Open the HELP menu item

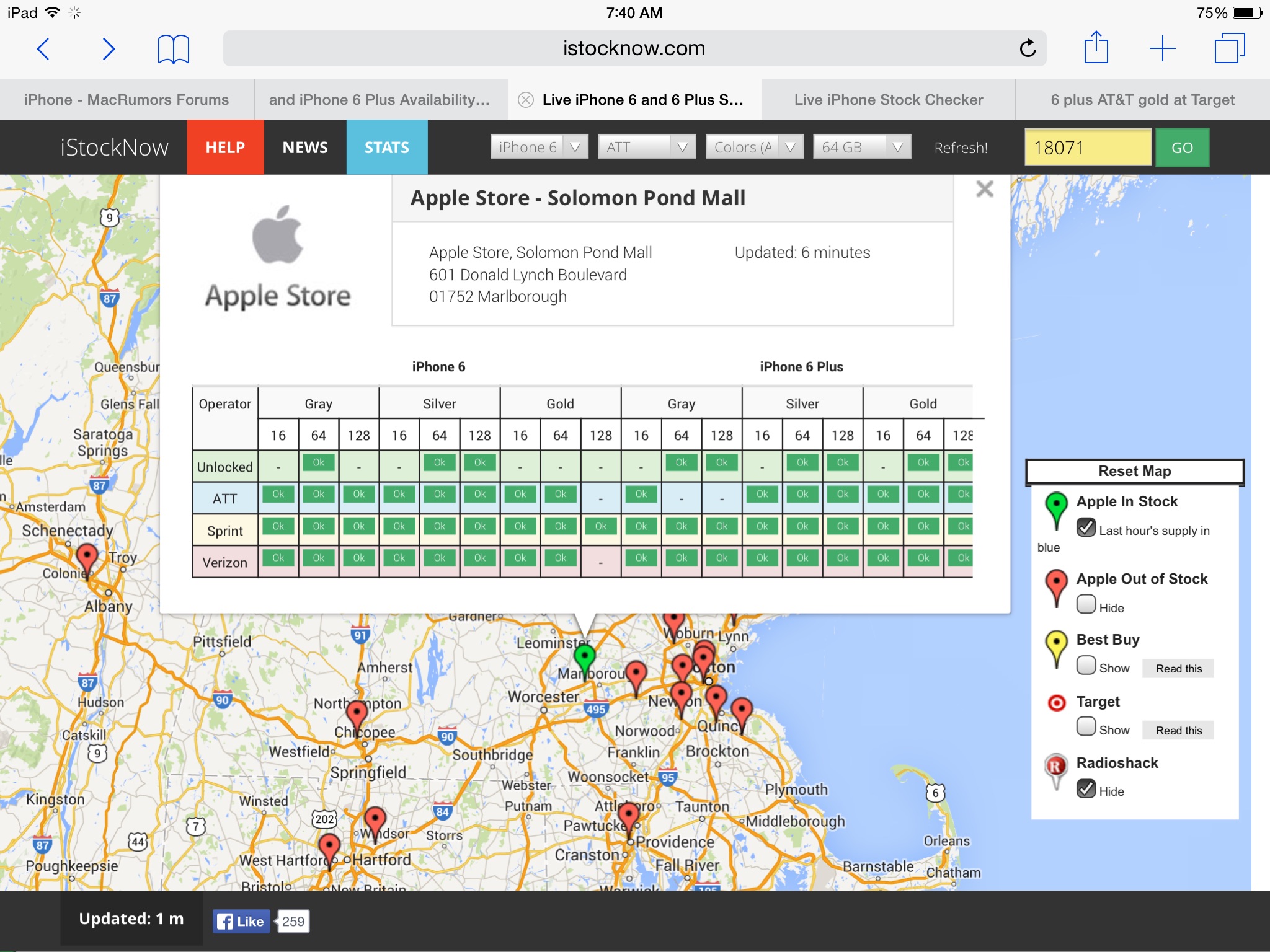[225, 147]
